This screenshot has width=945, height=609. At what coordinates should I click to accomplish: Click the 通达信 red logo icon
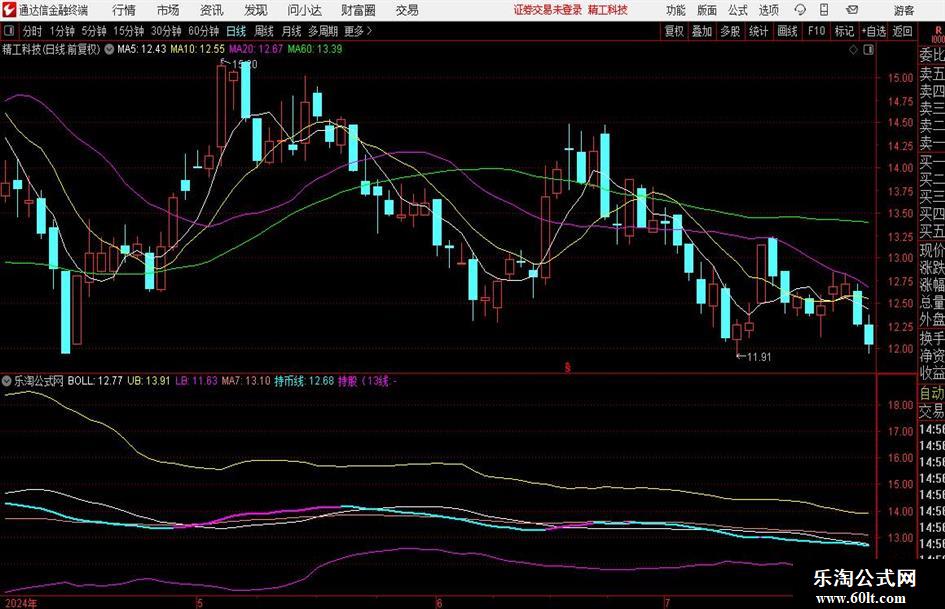pos(9,10)
